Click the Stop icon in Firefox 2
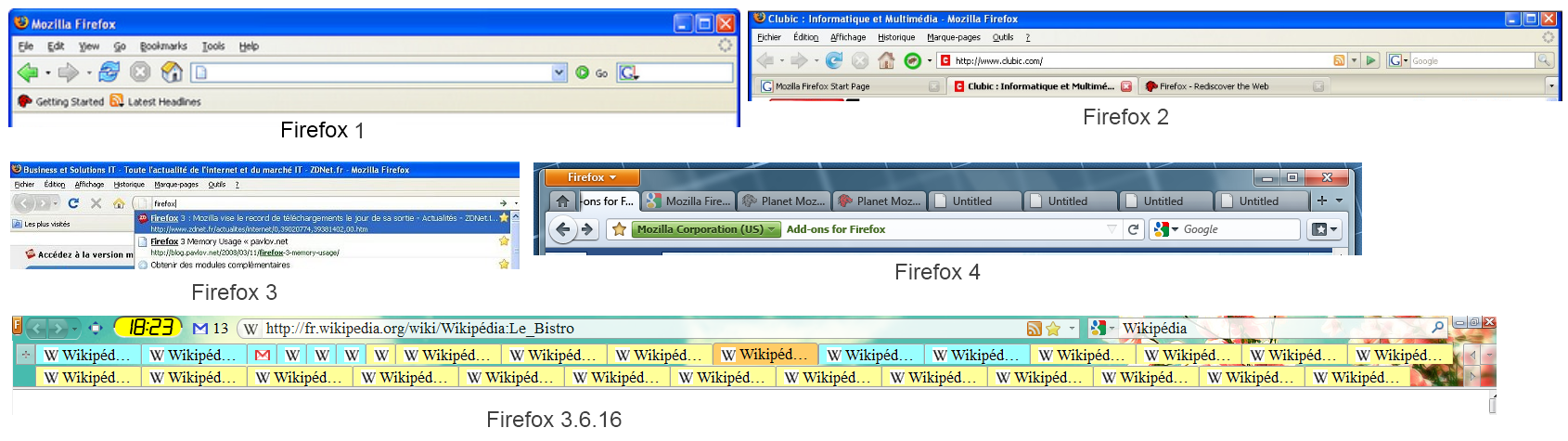The height and width of the screenshot is (441, 1568). [x=860, y=60]
